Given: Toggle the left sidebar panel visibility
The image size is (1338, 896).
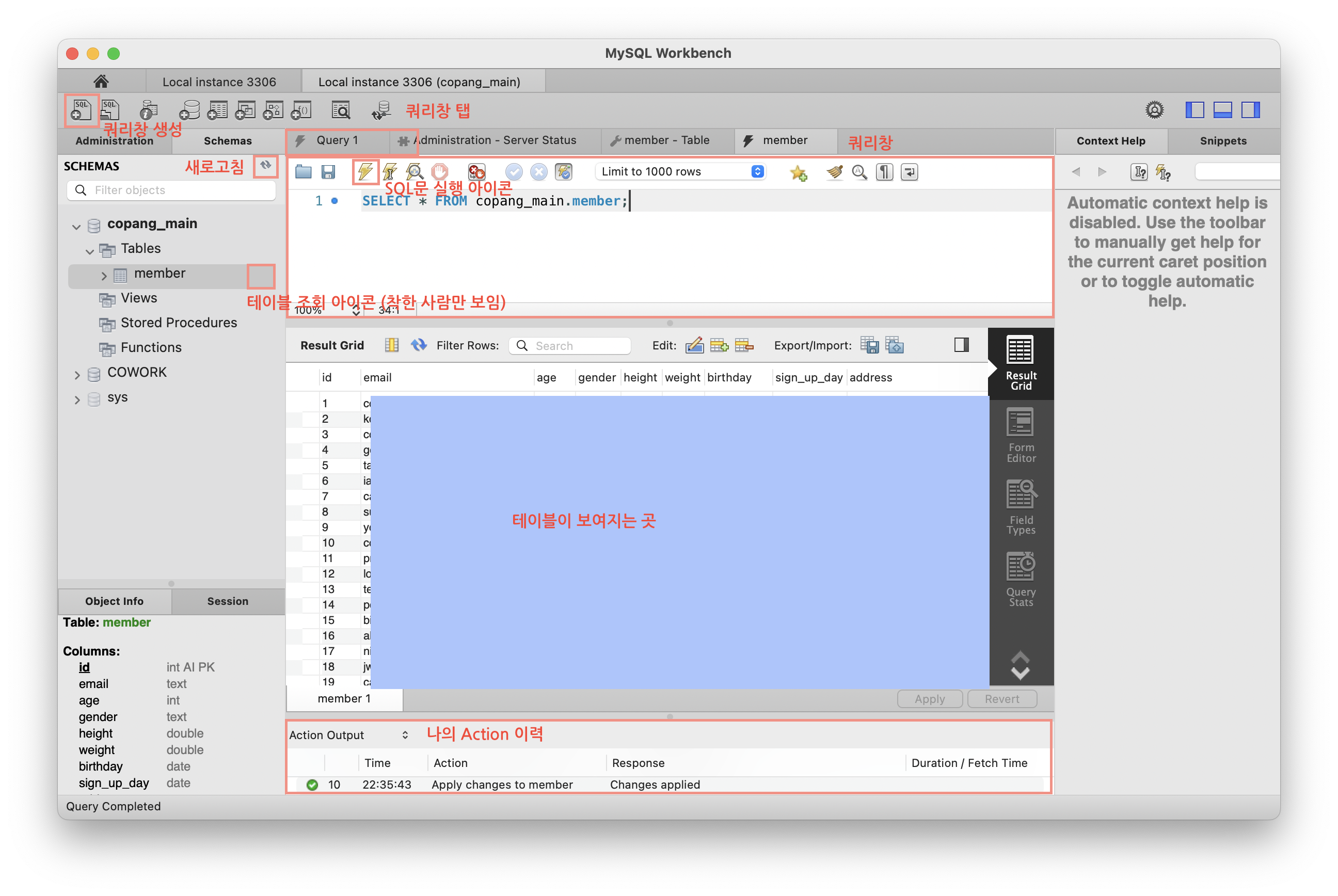Looking at the screenshot, I should (1194, 110).
